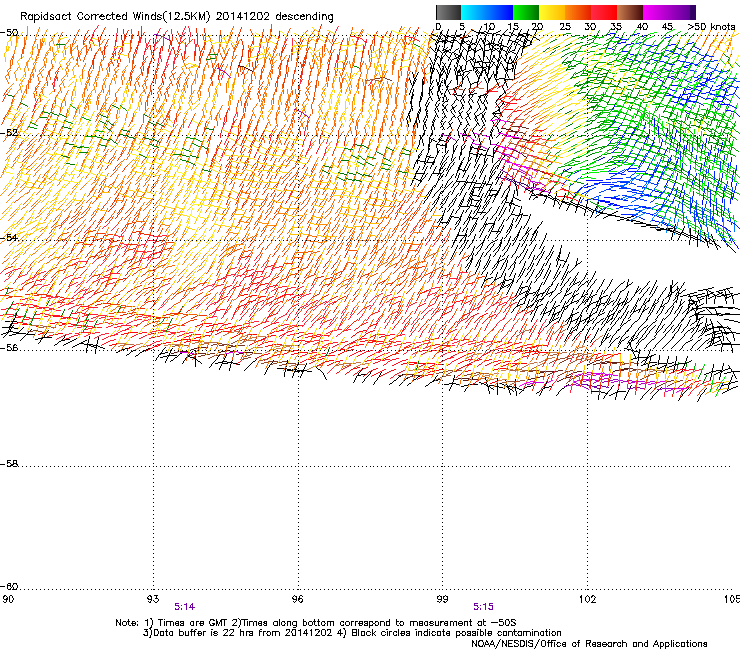740x650 pixels.
Task: Click the blue 10-15 knots legend swatch
Action: (500, 12)
